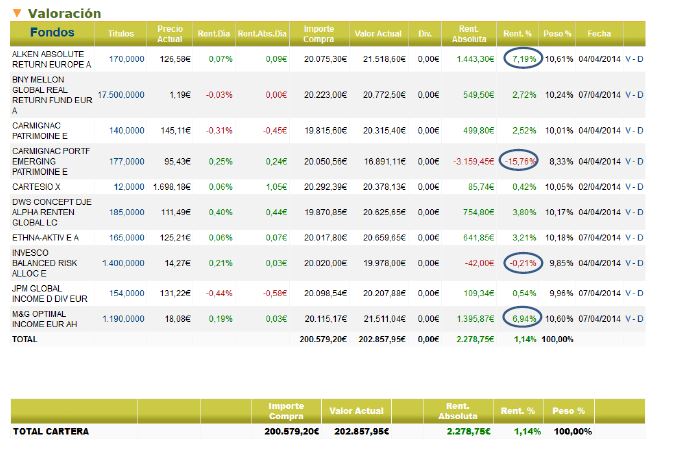Click the Precio Actual column header
This screenshot has height=450, width=673.
coord(170,33)
